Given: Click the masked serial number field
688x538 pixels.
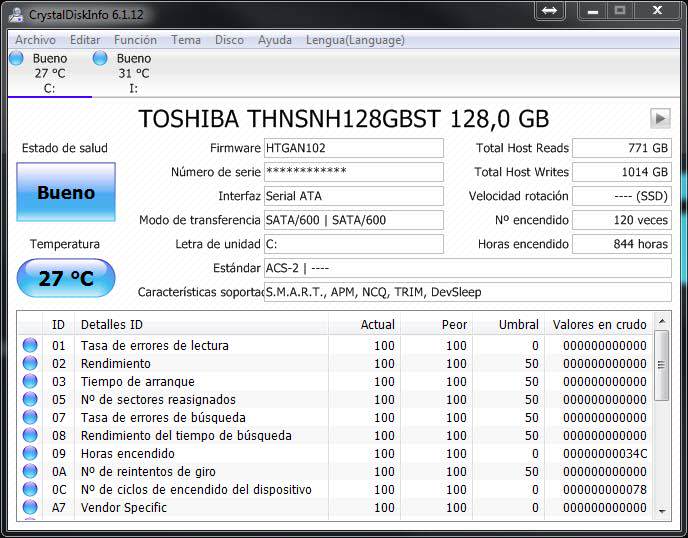Looking at the screenshot, I should coord(354,172).
